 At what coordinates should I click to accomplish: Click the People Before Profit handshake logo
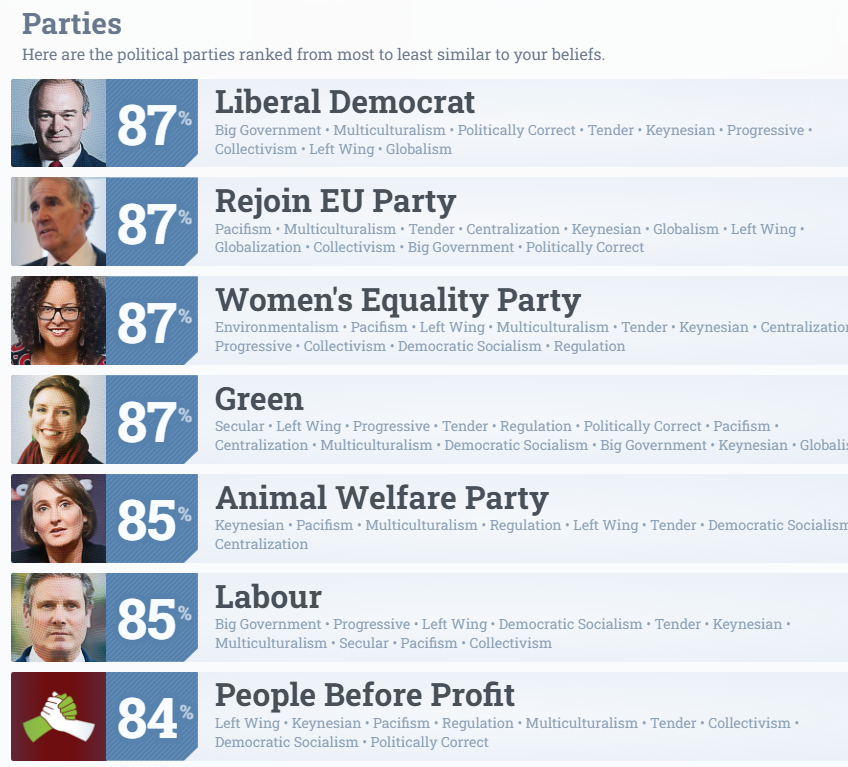(58, 717)
